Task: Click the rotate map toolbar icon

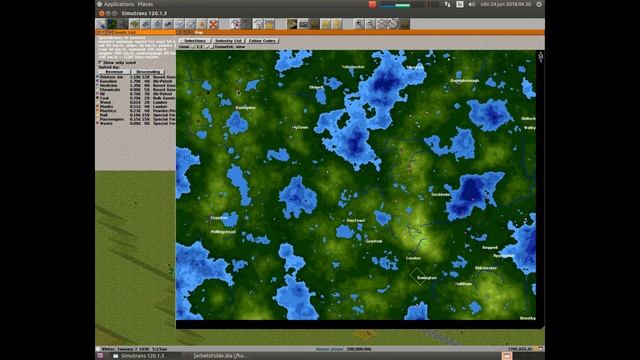Action: [392, 24]
